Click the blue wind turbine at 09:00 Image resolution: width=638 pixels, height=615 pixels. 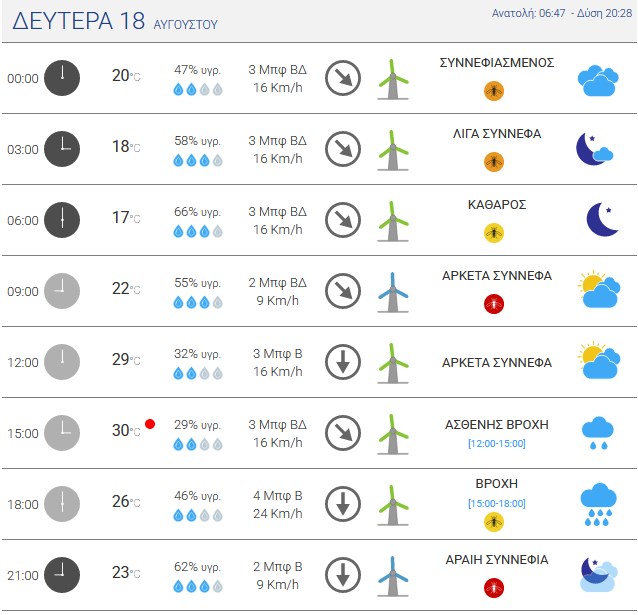[x=393, y=292]
